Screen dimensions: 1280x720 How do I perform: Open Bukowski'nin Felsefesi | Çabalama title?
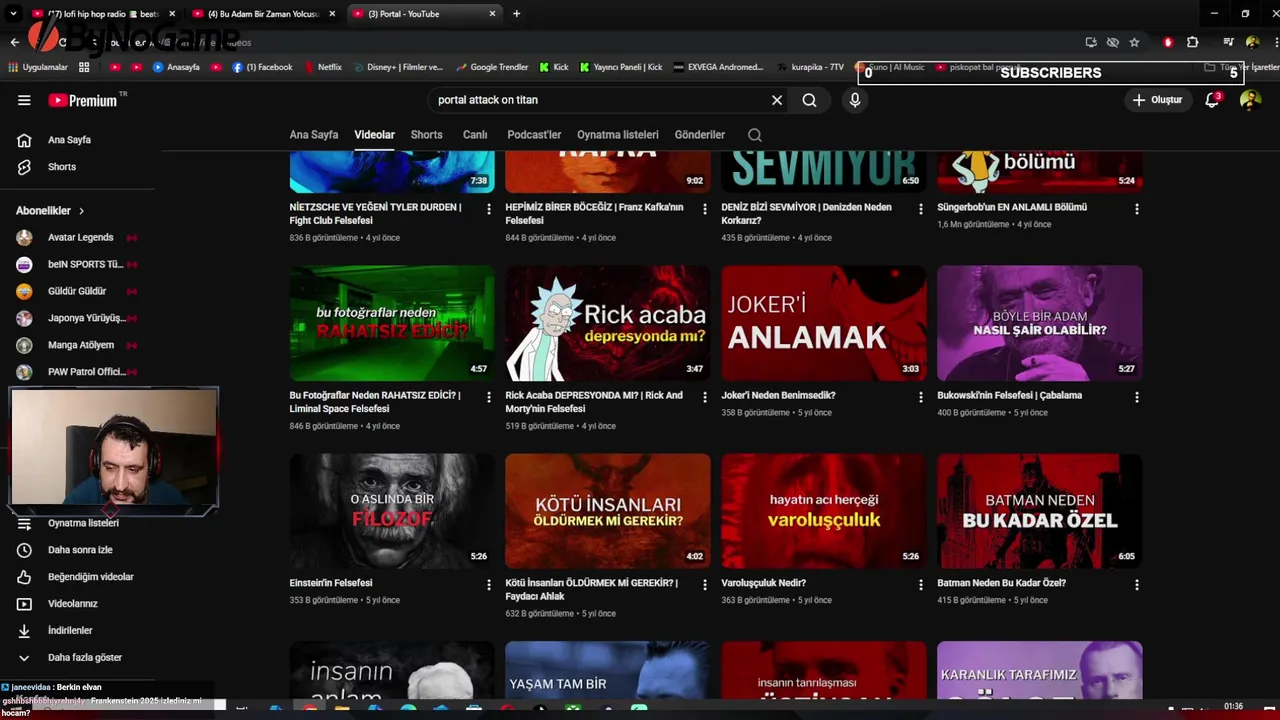pyautogui.click(x=1010, y=395)
